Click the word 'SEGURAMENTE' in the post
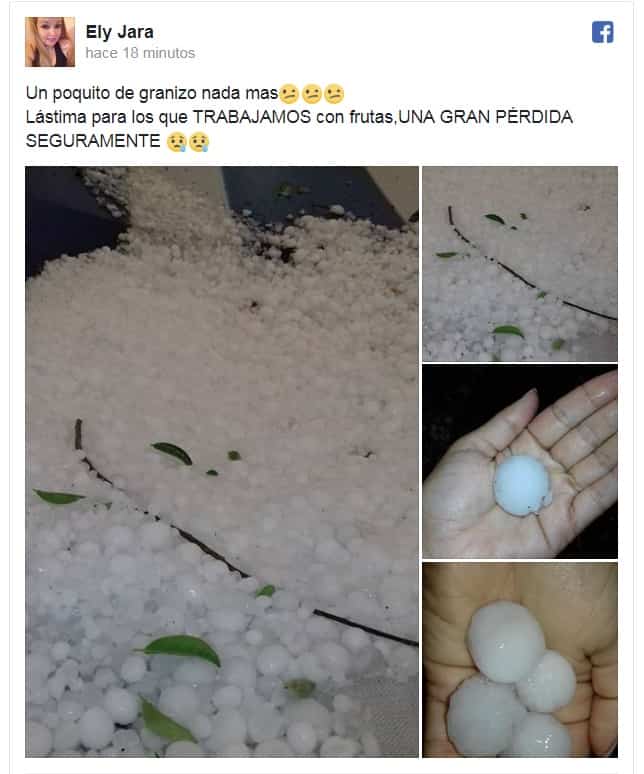This screenshot has width=644, height=774. pyautogui.click(x=93, y=141)
